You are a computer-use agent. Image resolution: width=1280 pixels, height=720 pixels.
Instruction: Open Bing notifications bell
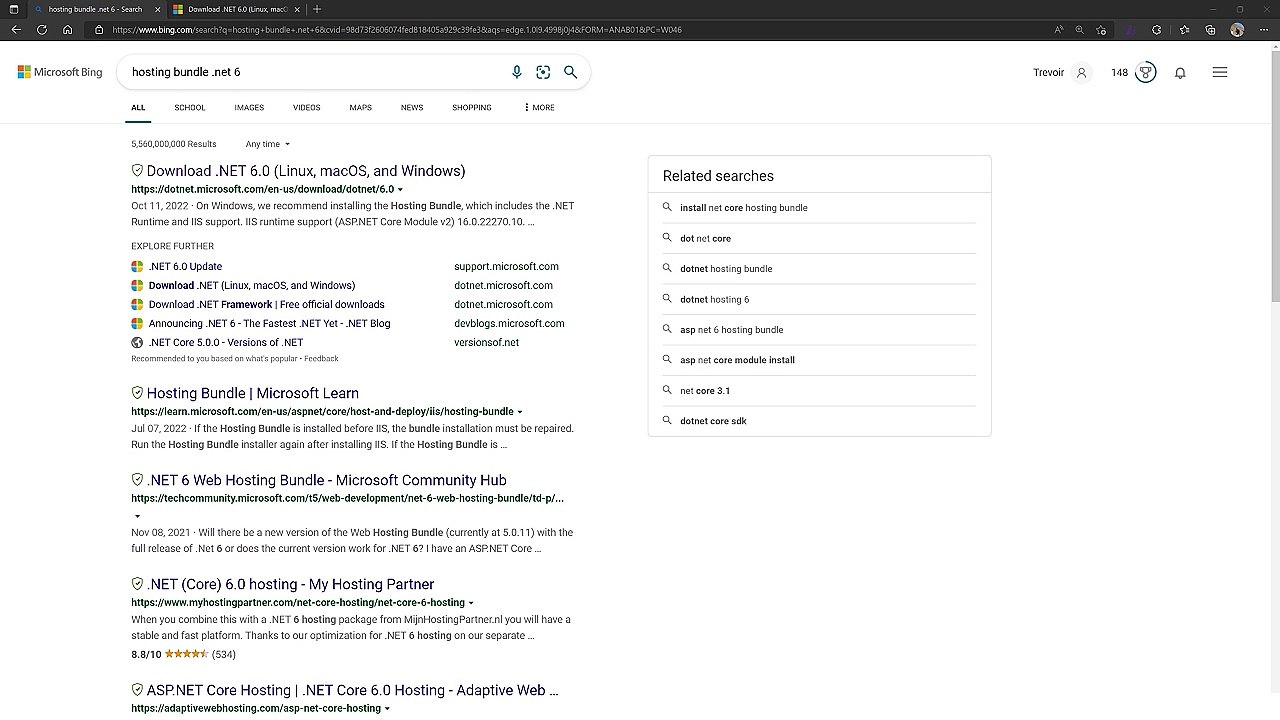(1180, 72)
